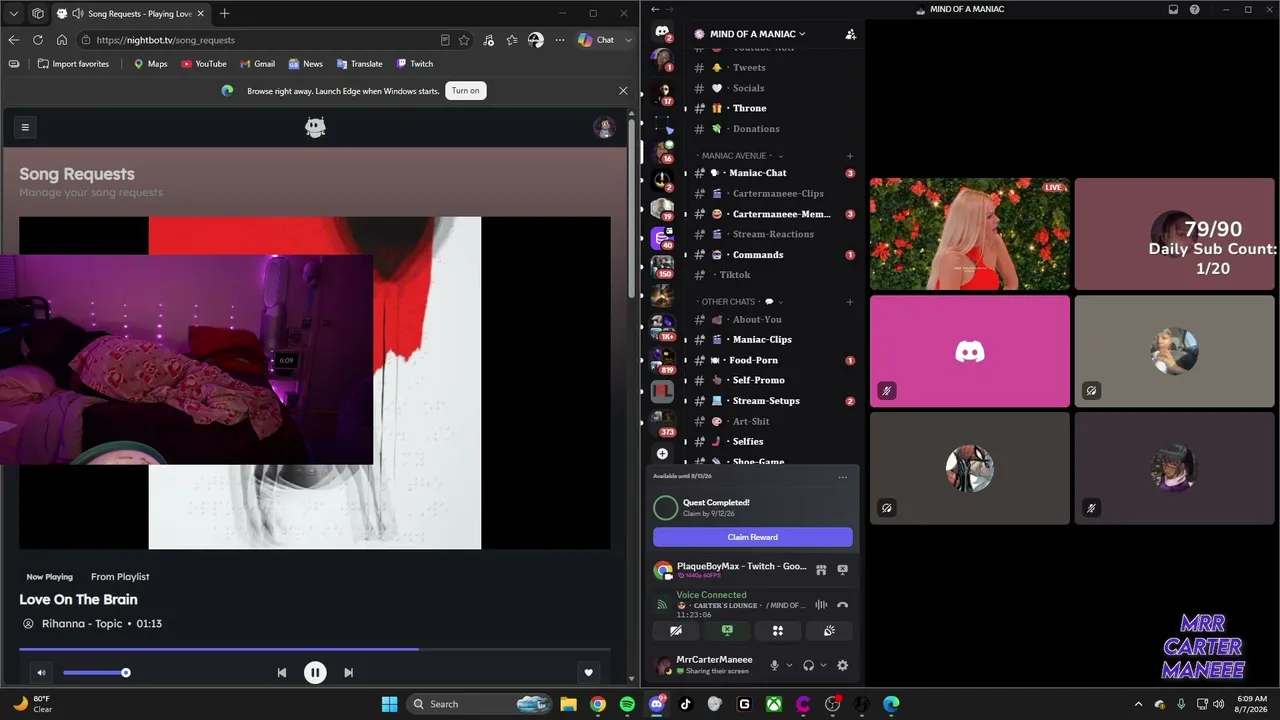The image size is (1280, 720).
Task: Favorite the song with the heart icon
Action: (x=588, y=673)
